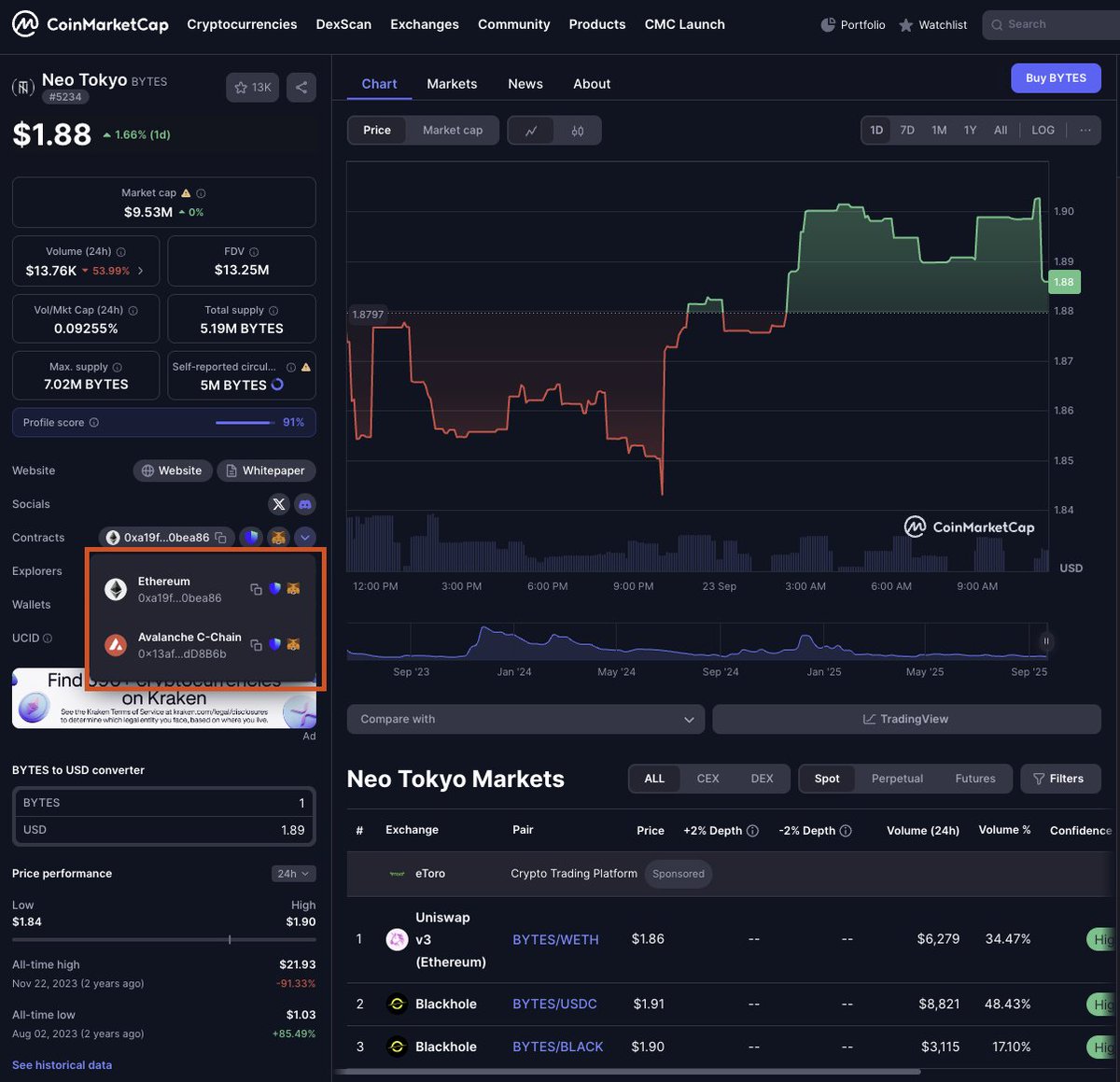1120x1082 pixels.
Task: Click the Profile score info icon
Action: coord(94,423)
